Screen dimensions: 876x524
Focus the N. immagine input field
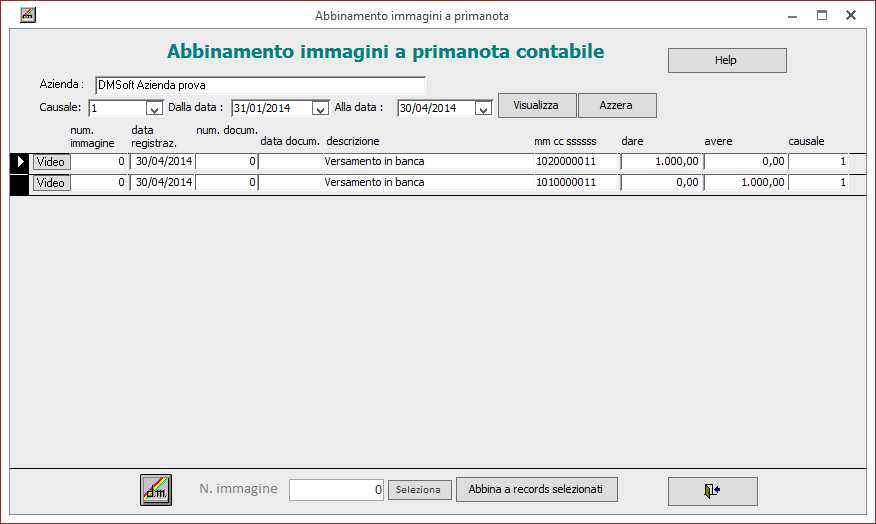(x=336, y=490)
